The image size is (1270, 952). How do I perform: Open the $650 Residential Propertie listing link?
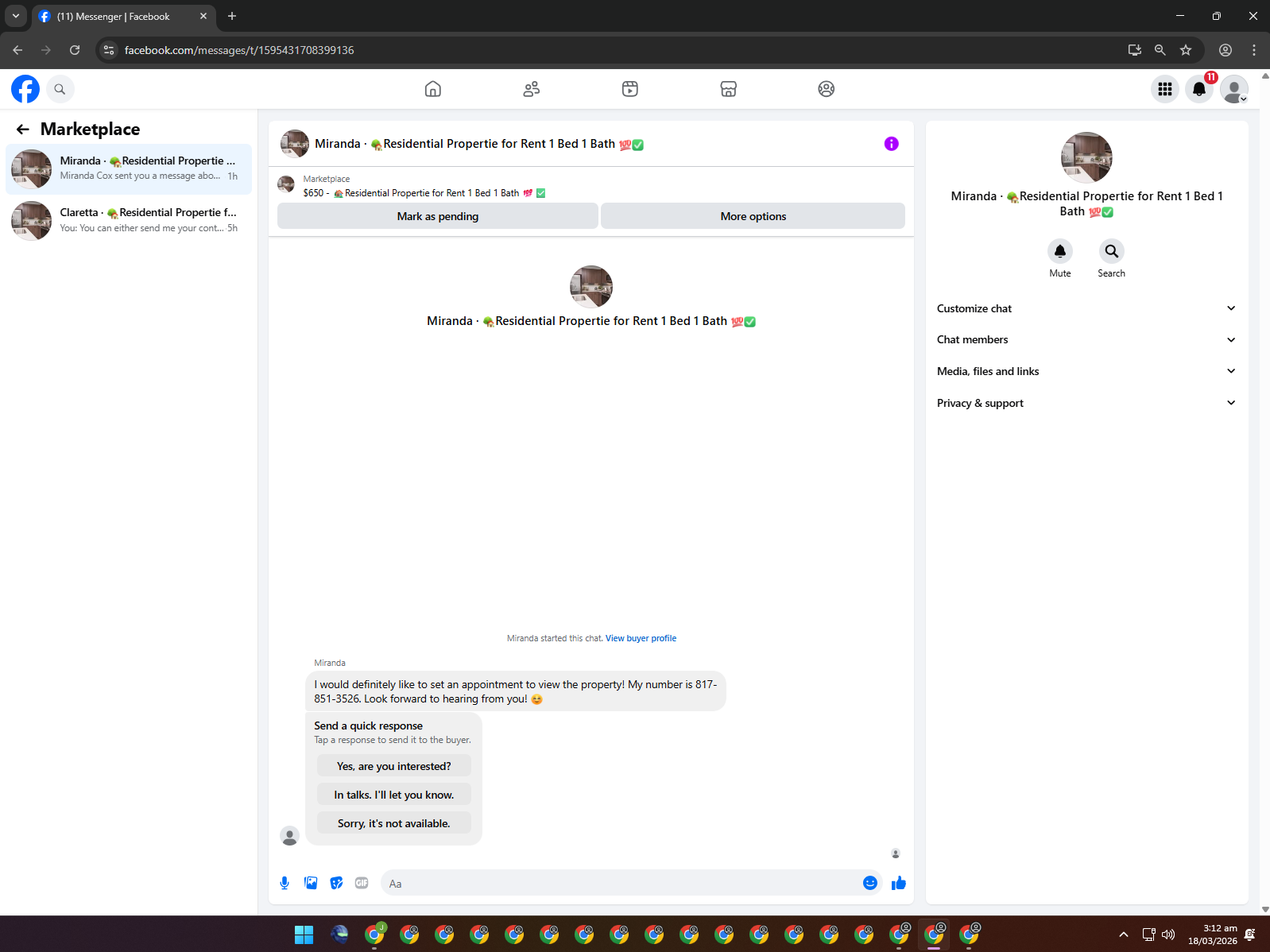[424, 193]
